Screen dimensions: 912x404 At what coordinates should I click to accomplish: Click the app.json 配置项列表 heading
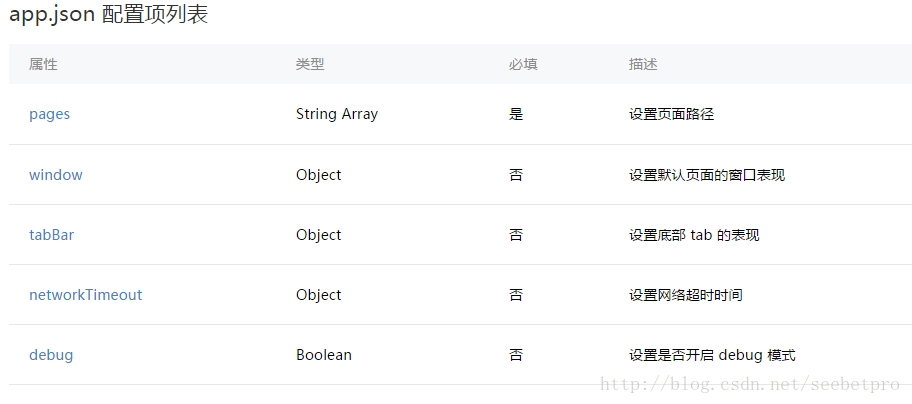[x=109, y=15]
